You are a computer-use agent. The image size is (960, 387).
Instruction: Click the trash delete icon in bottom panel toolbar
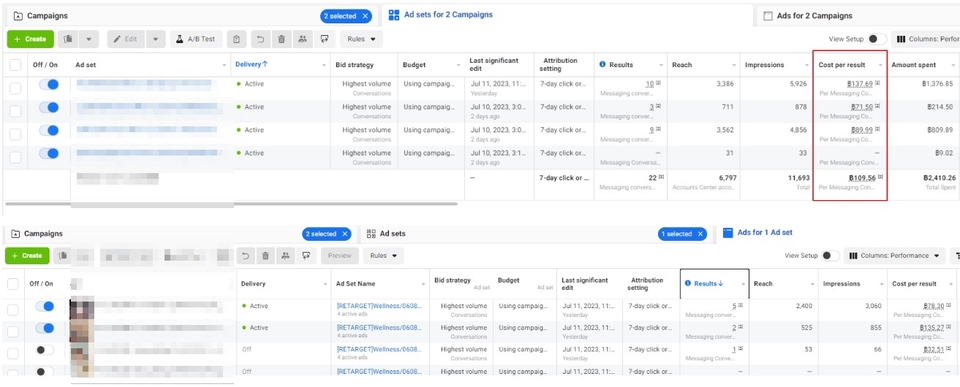265,256
